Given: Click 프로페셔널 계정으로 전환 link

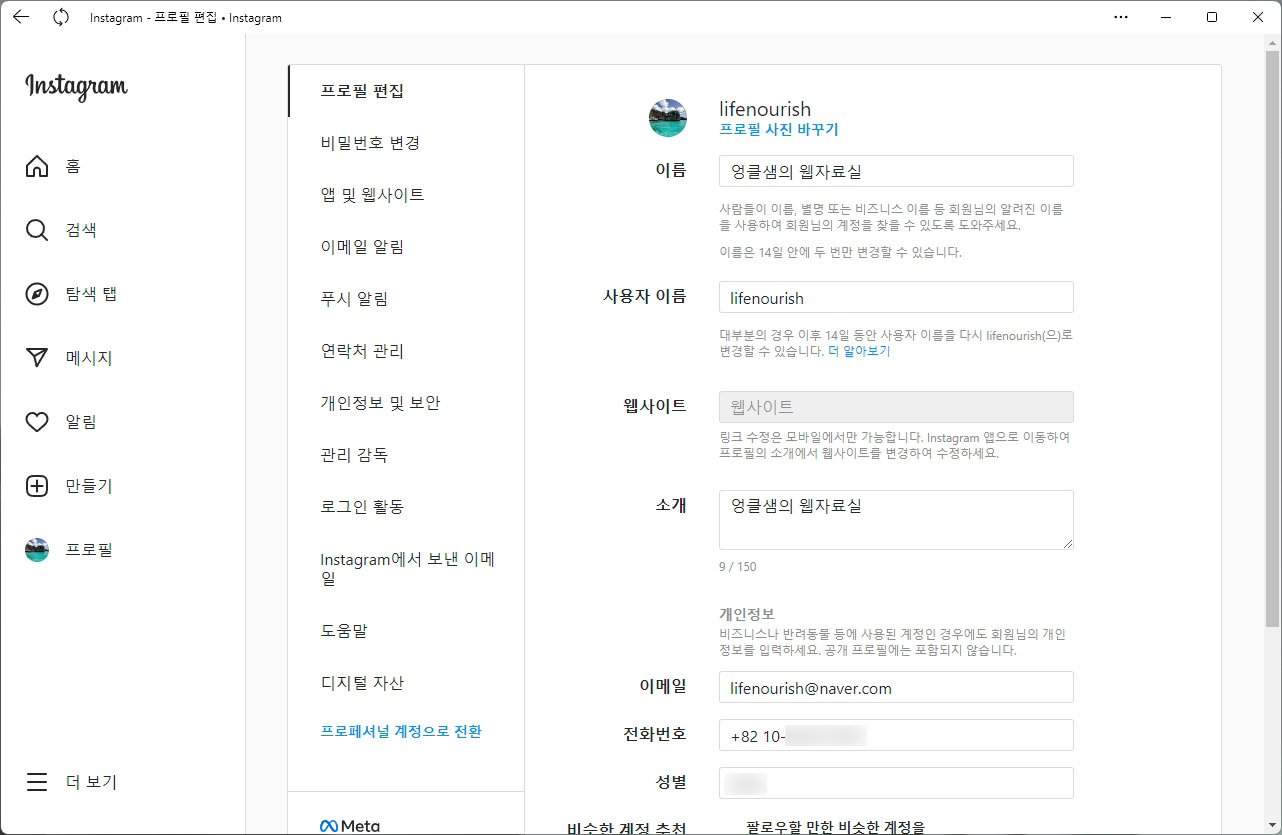Looking at the screenshot, I should coord(401,732).
